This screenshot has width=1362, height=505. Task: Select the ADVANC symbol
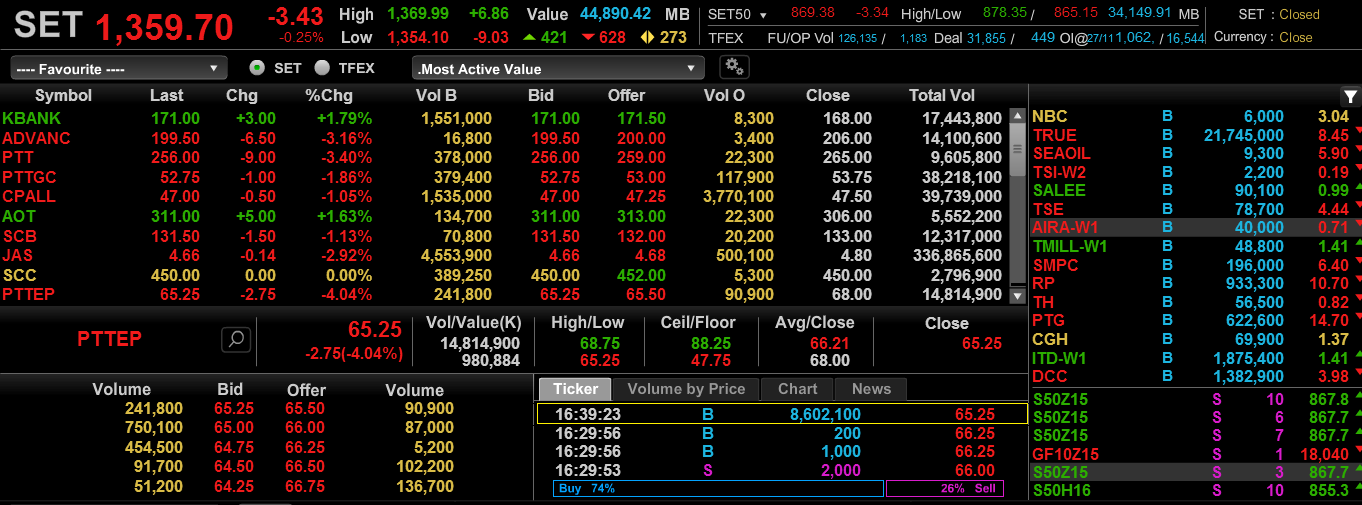pos(36,138)
